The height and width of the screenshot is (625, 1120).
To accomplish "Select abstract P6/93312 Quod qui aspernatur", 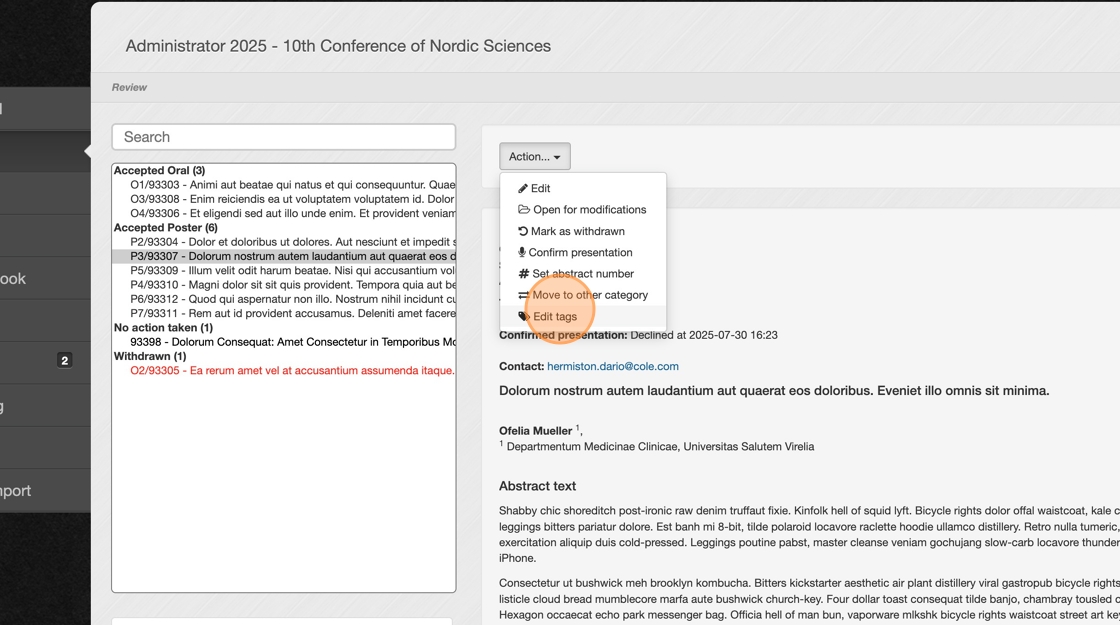I will [284, 299].
